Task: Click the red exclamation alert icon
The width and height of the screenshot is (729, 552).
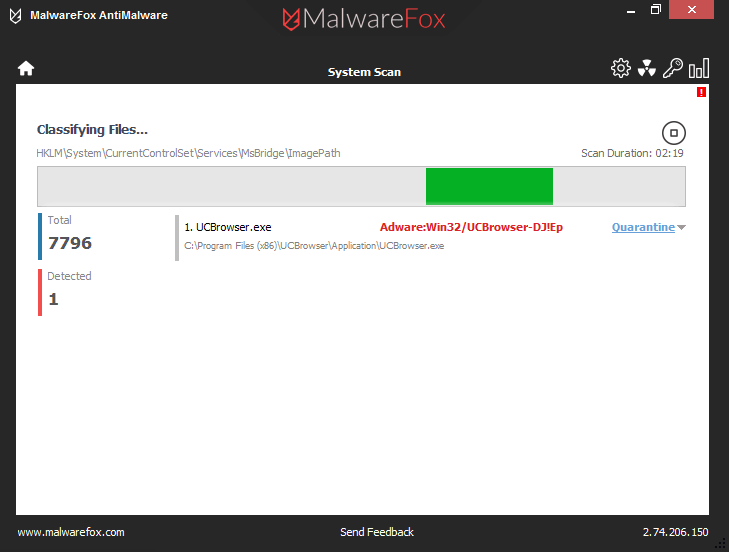Action: [x=702, y=92]
